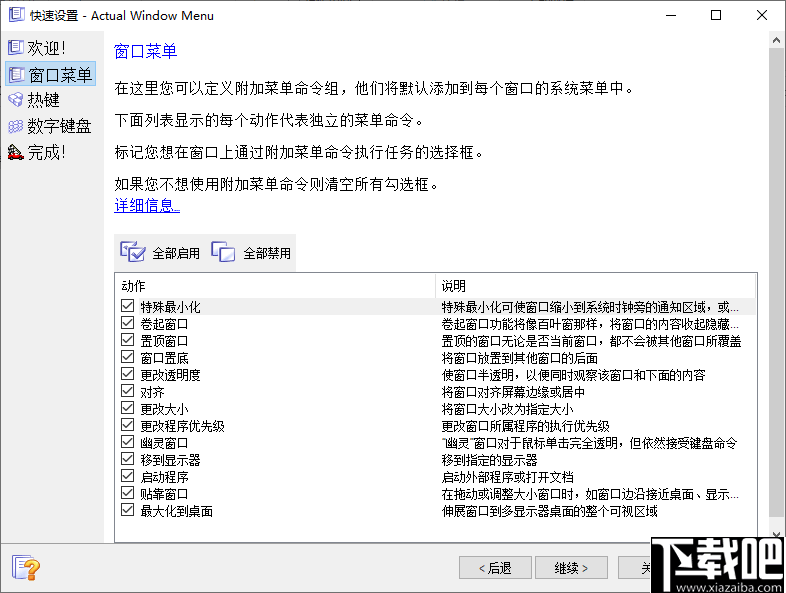The height and width of the screenshot is (593, 786).
Task: Toggle the 特殊最小化 checkbox
Action: coord(127,306)
